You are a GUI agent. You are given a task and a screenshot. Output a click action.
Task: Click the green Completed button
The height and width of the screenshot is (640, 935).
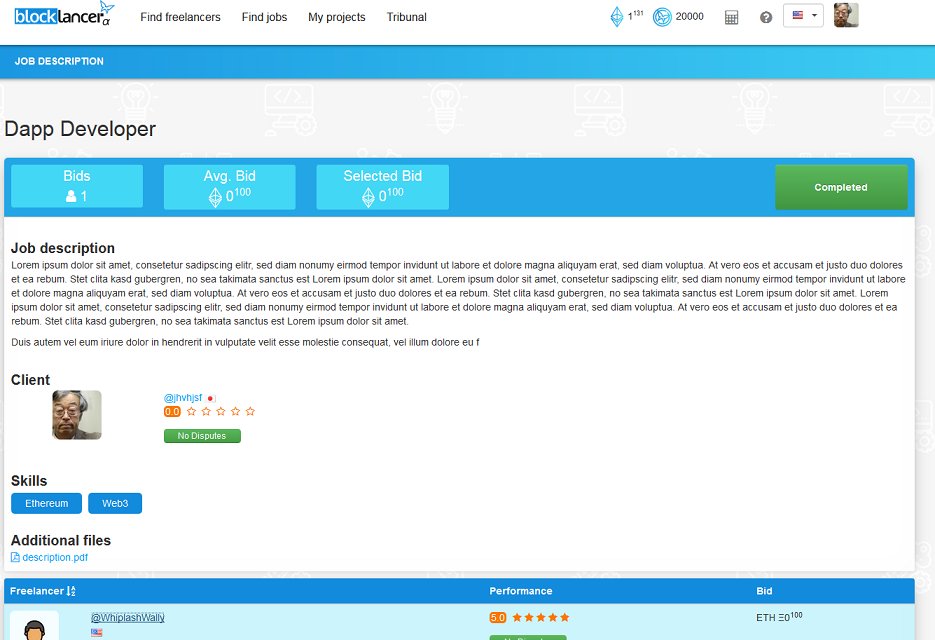841,187
